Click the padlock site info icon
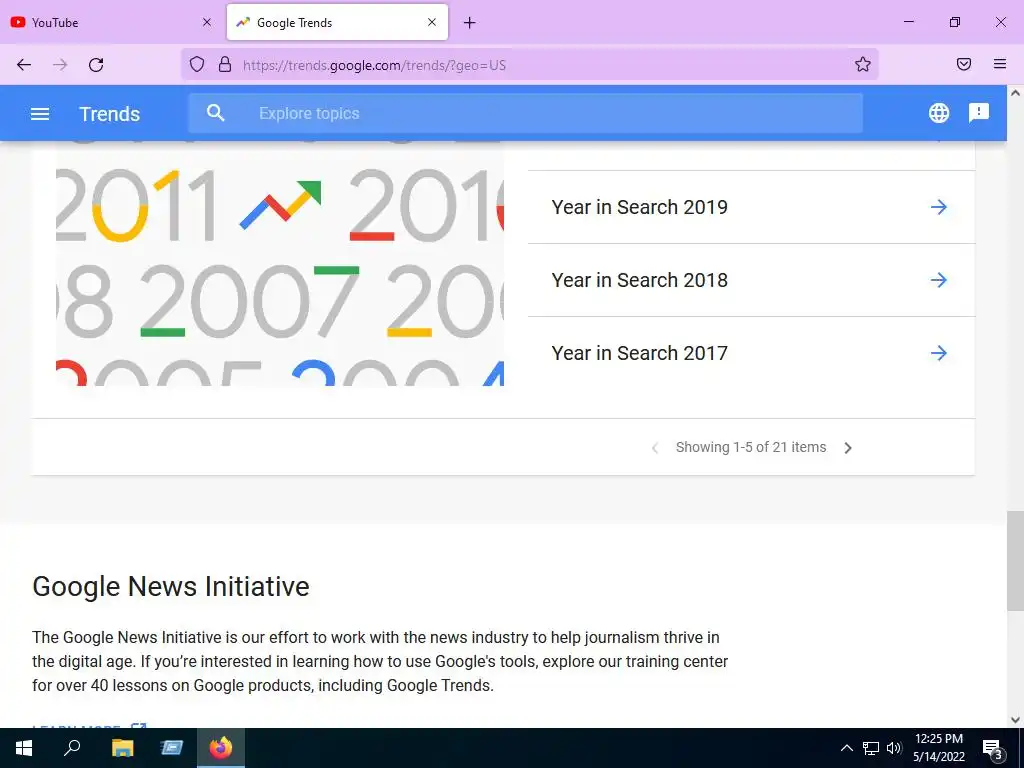 click(x=225, y=64)
